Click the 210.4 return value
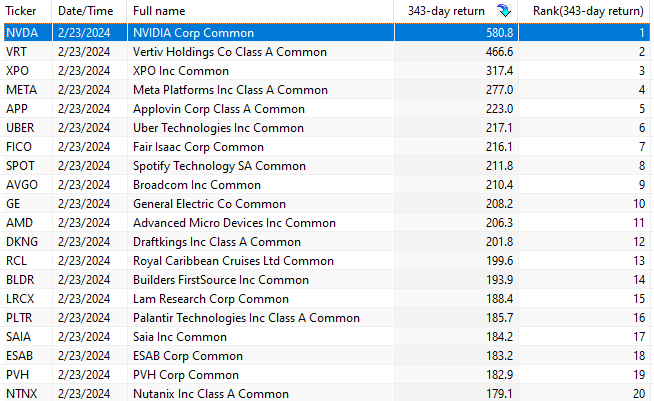The image size is (654, 401). point(499,185)
